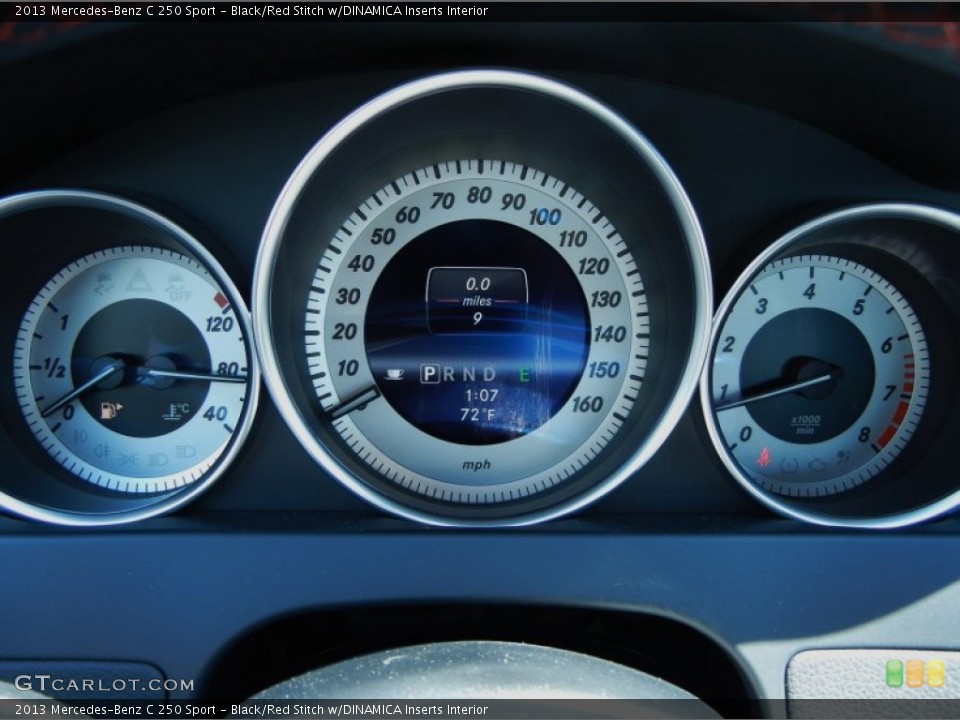
Task: Click the 80 speedometer number
Action: 479,195
